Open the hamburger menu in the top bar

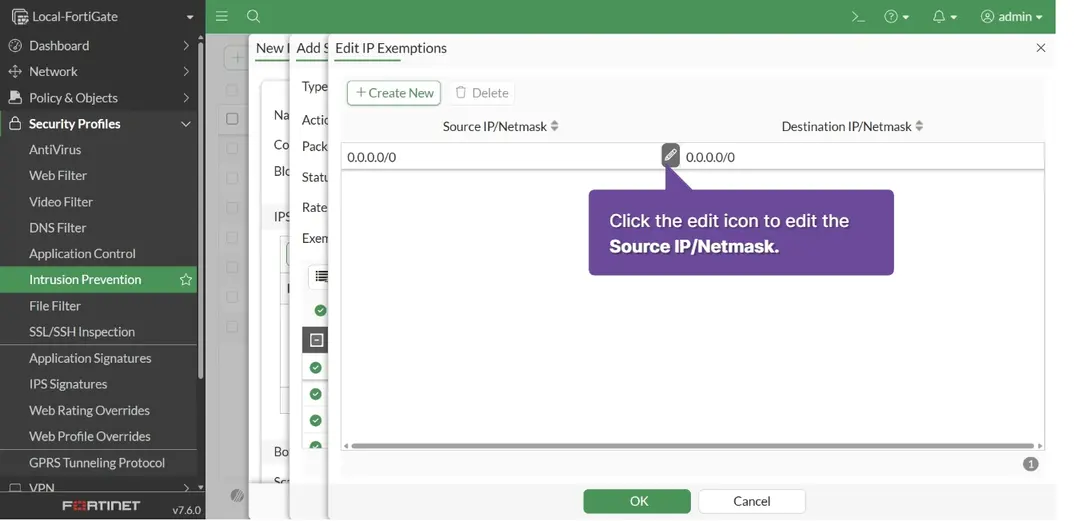click(221, 16)
